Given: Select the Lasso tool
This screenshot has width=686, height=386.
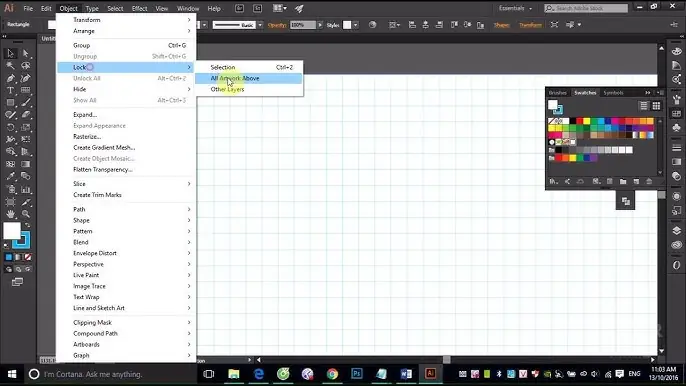Looking at the screenshot, I should tap(26, 66).
